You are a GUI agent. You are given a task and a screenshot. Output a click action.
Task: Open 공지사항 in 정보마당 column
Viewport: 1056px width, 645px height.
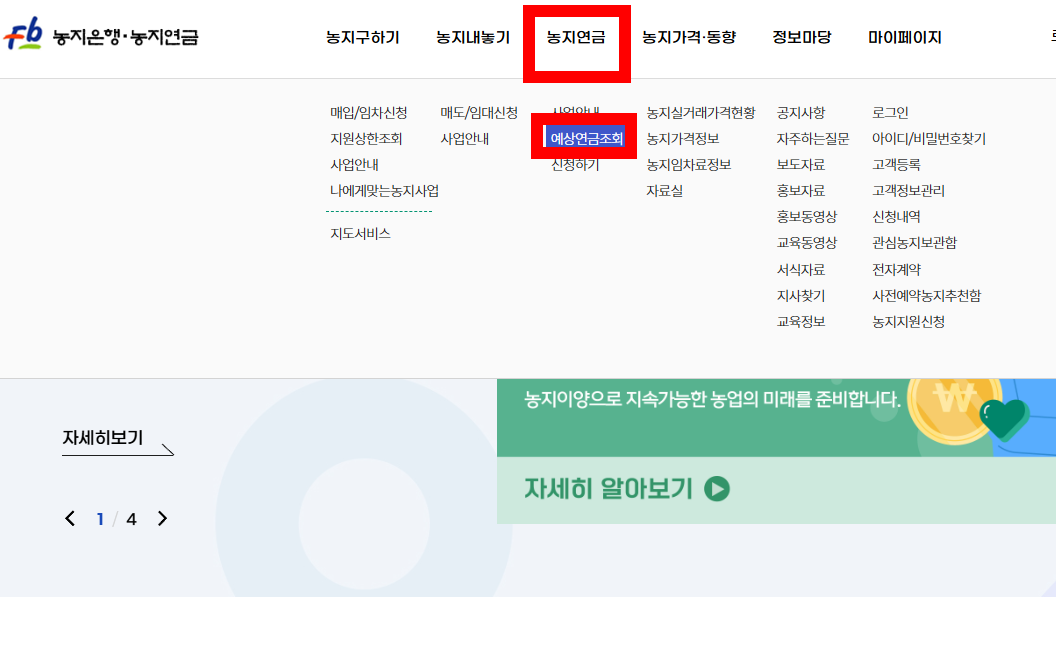[x=800, y=112]
